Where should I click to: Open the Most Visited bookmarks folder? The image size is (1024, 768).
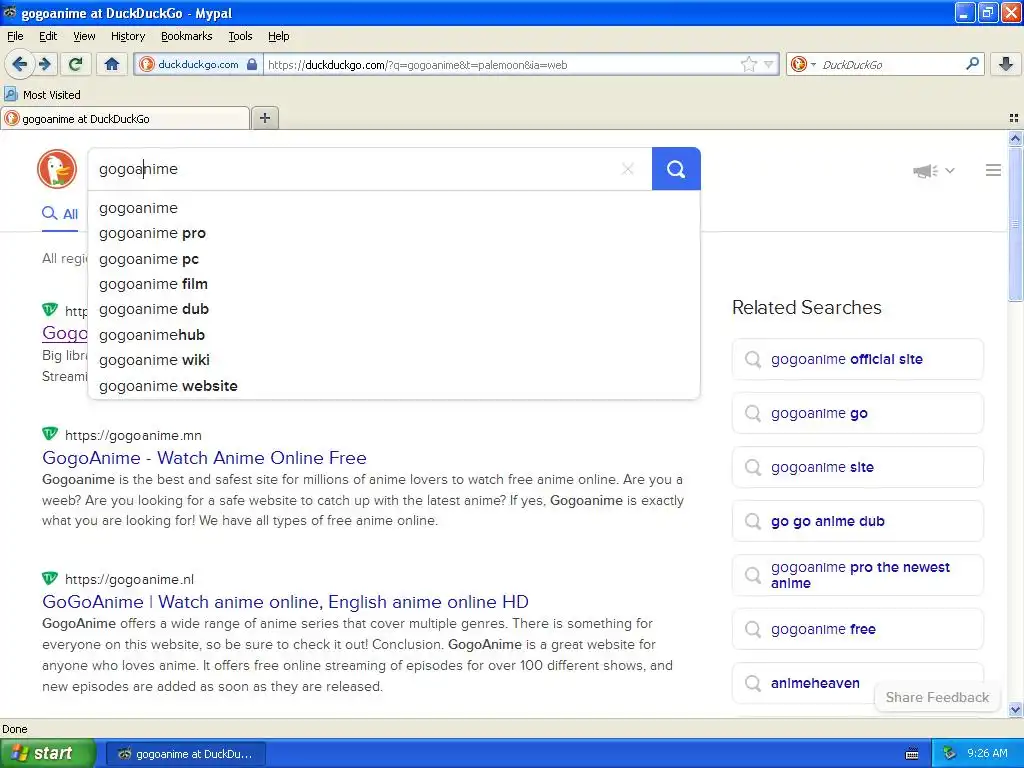(43, 95)
